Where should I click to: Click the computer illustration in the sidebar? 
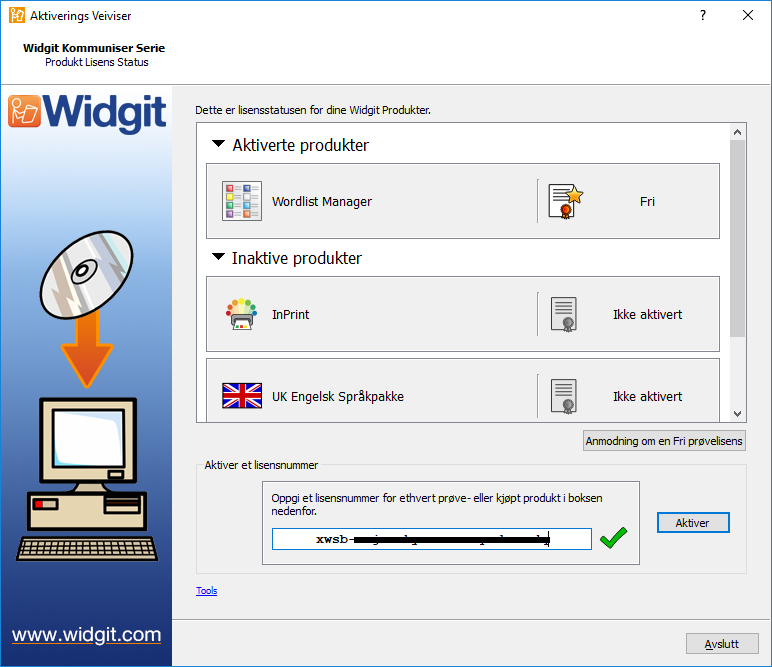[x=87, y=479]
